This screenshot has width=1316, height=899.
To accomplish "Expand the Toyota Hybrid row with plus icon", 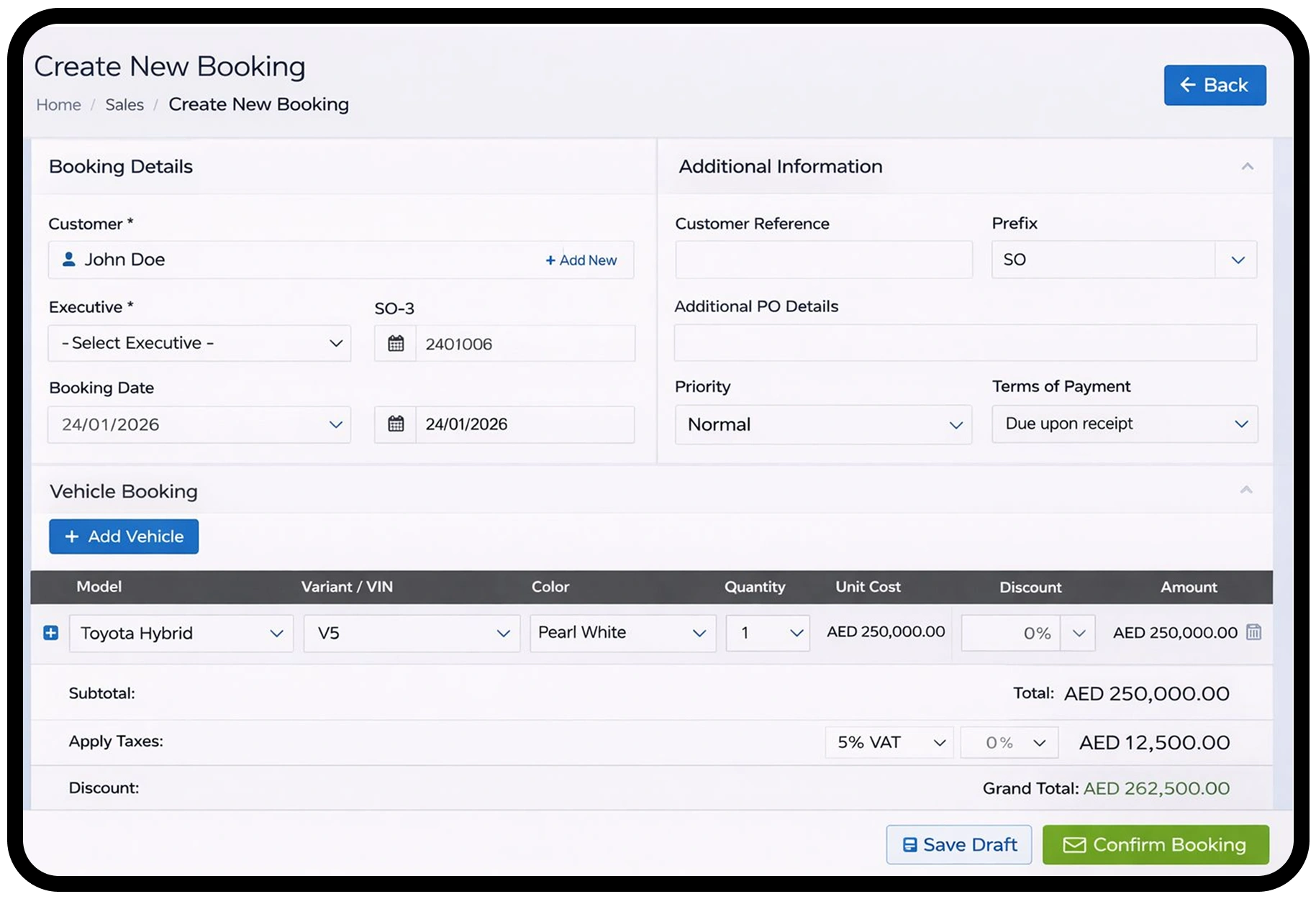I will (50, 633).
